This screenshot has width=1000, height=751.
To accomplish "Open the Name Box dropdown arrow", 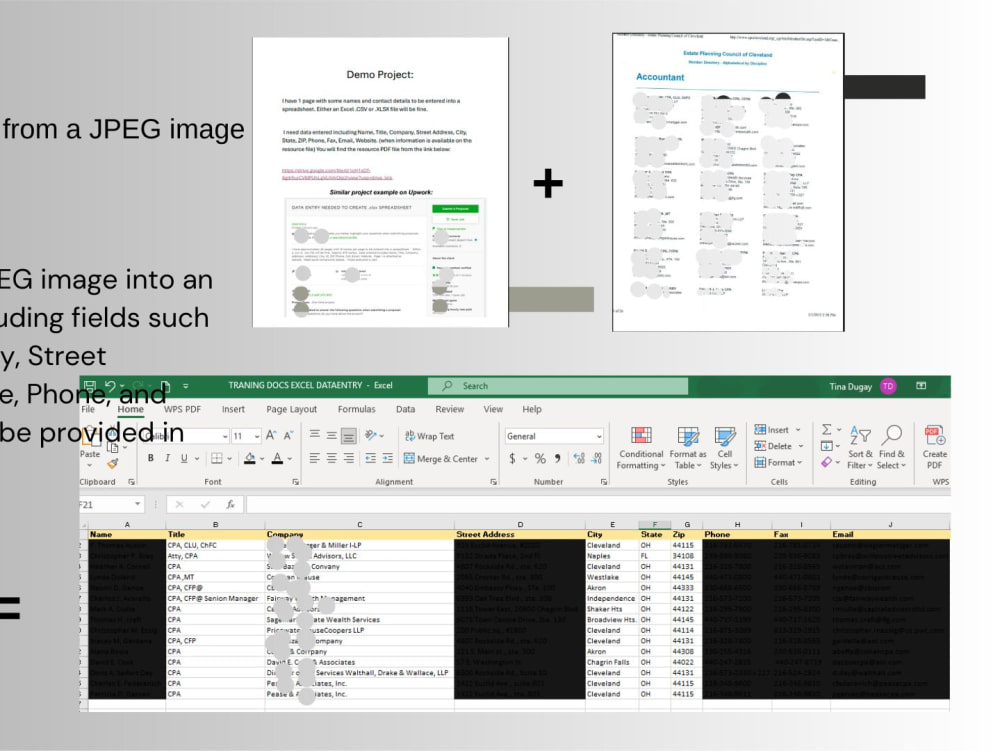I will point(137,504).
